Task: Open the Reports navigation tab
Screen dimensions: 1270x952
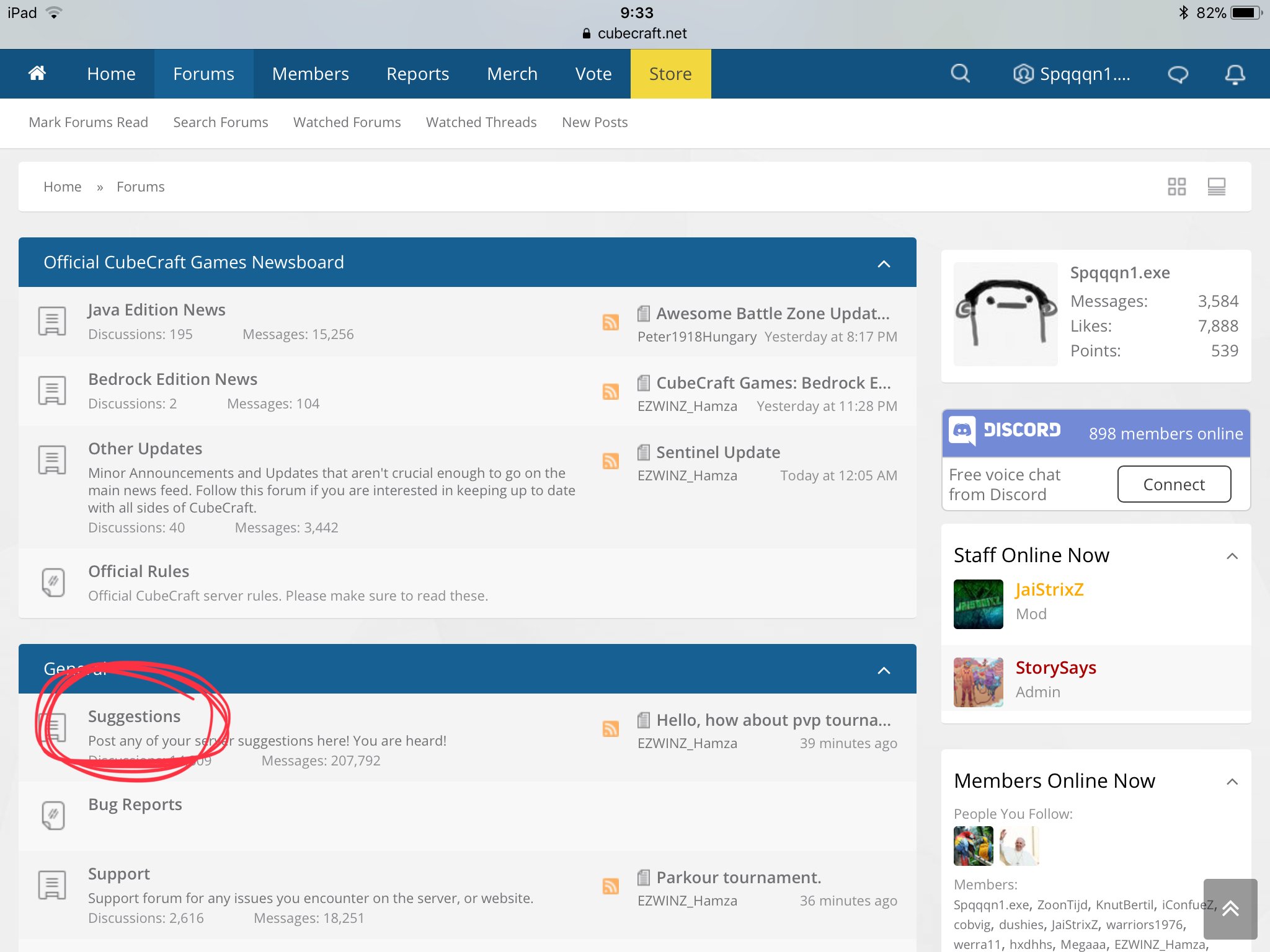Action: point(417,74)
